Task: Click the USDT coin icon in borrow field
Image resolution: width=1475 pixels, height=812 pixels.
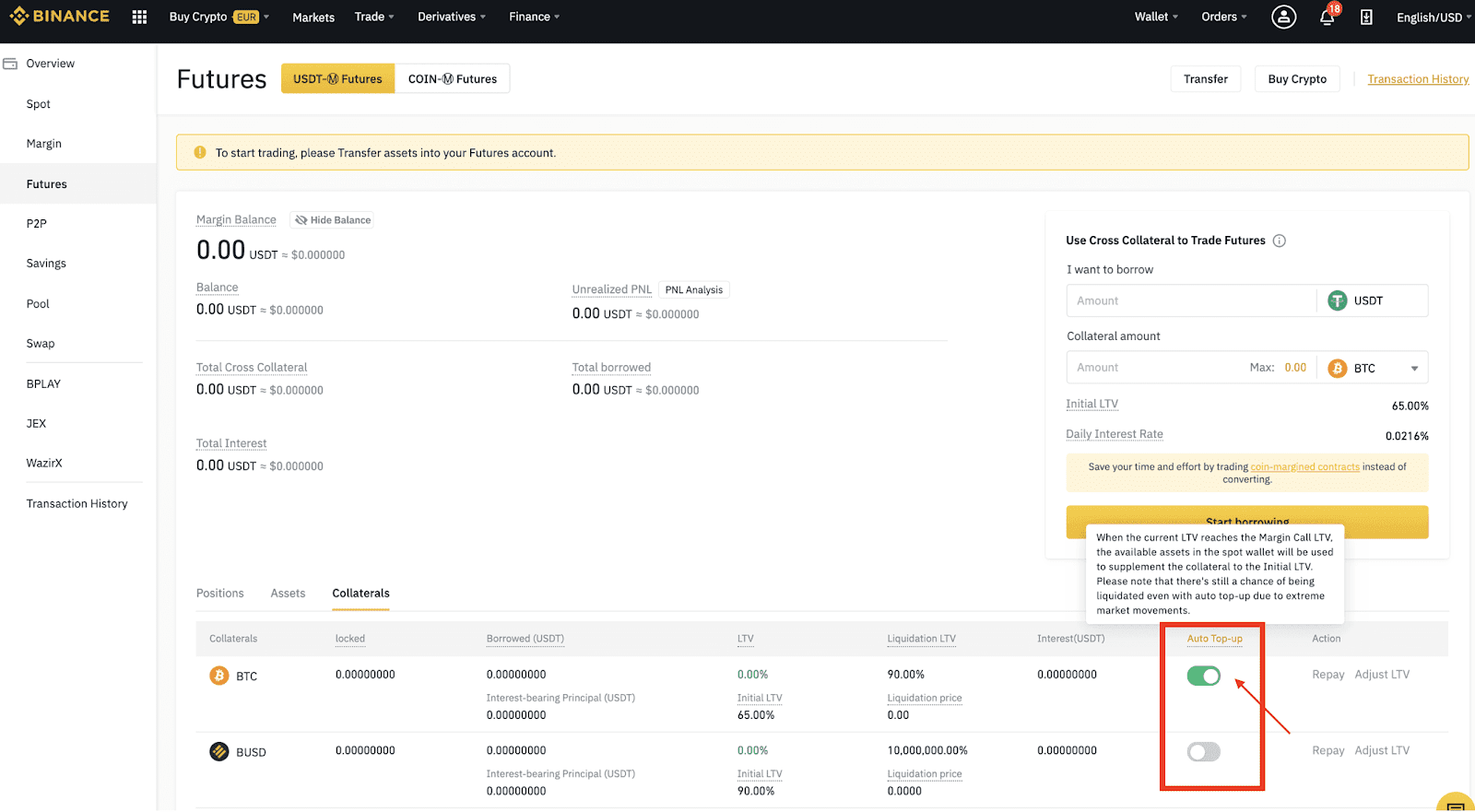Action: tap(1337, 300)
